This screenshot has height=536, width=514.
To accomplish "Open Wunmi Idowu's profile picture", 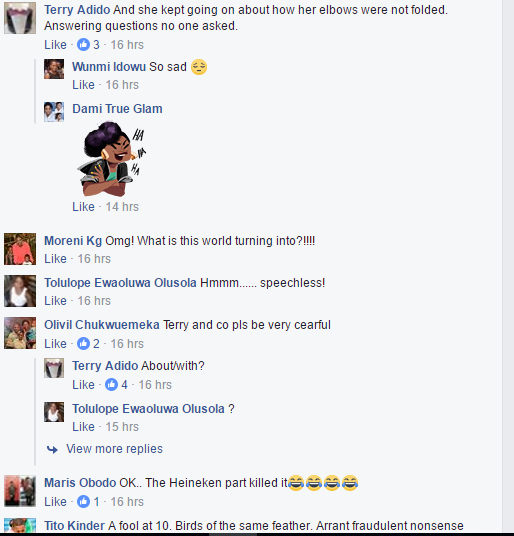I will pyautogui.click(x=54, y=69).
